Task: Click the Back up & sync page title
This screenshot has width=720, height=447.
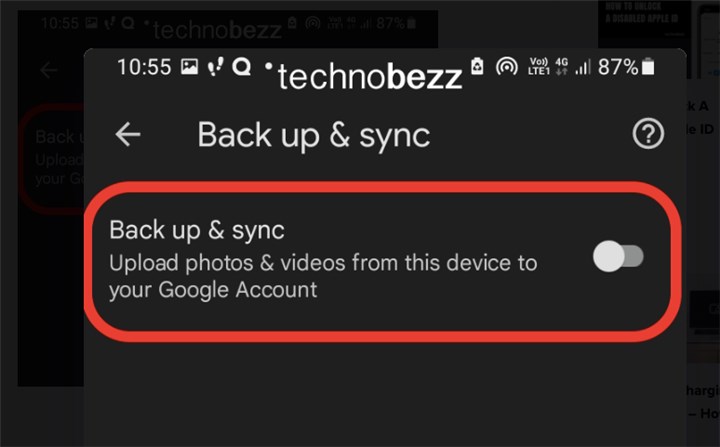Action: pos(314,134)
